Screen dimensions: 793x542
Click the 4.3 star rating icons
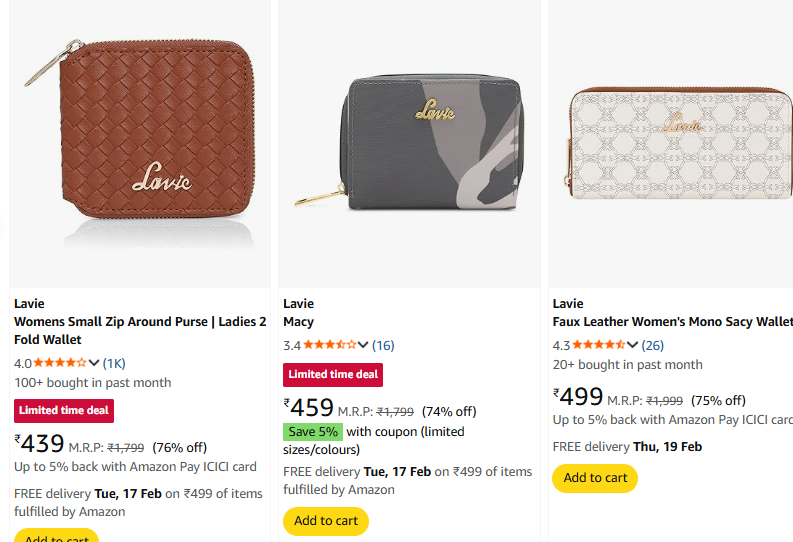(599, 345)
